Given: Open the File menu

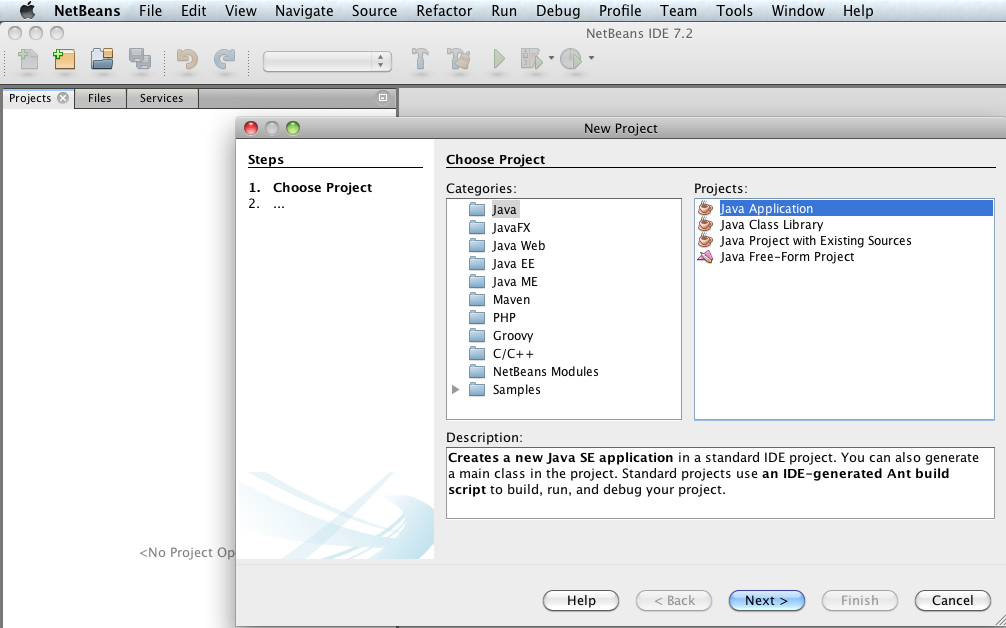Looking at the screenshot, I should point(150,11).
